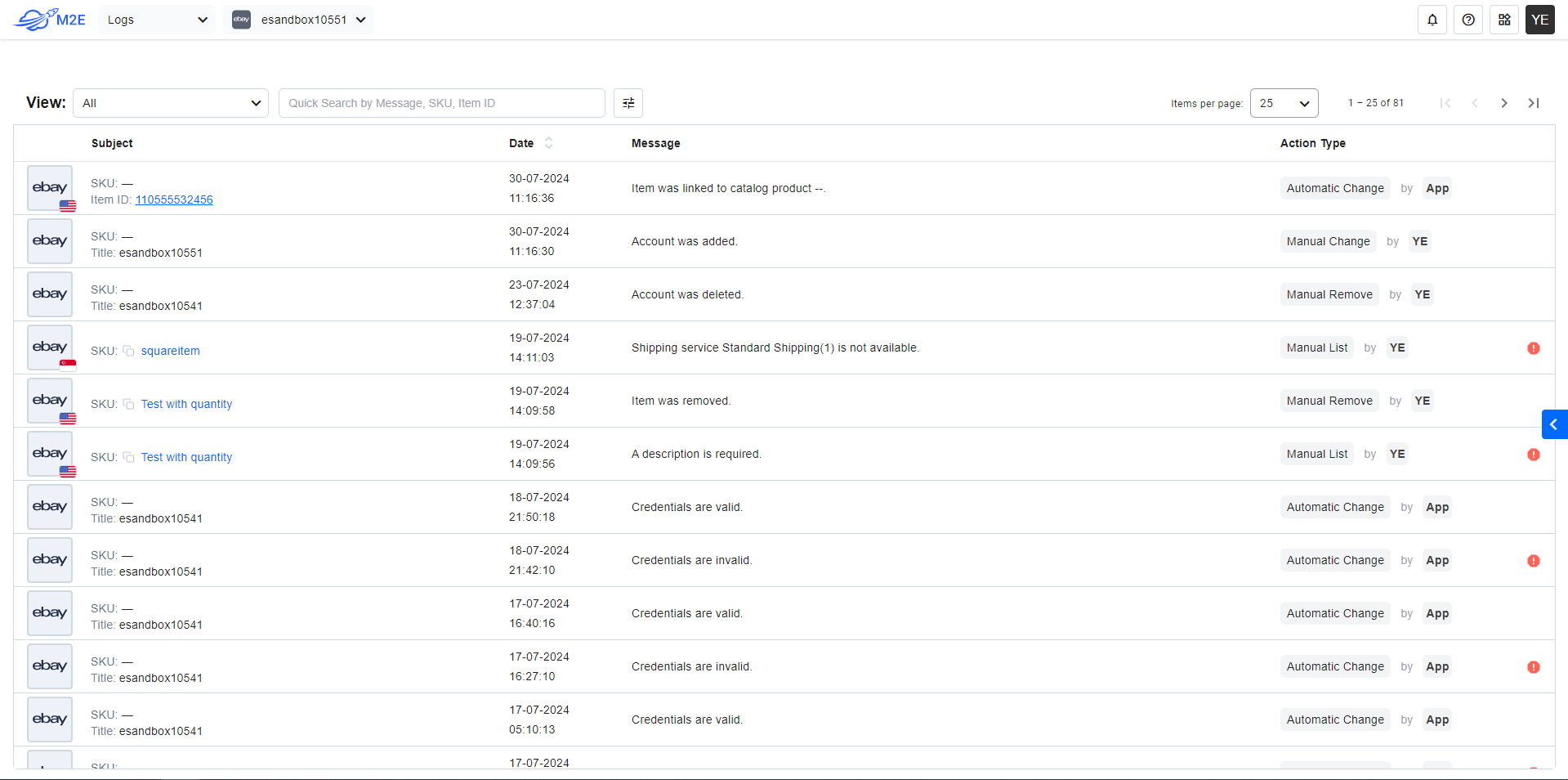The image size is (1568, 780).
Task: Click eBay thumbnail on Account was added row
Action: pyautogui.click(x=50, y=241)
